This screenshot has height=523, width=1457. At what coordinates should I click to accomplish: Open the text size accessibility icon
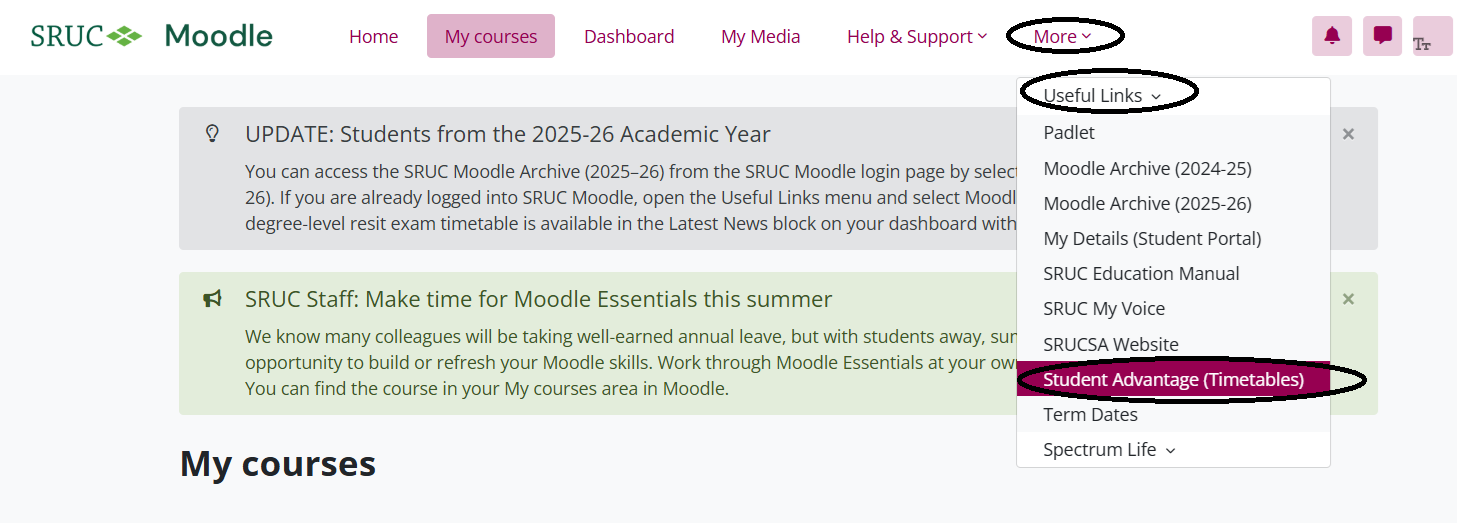point(1432,36)
